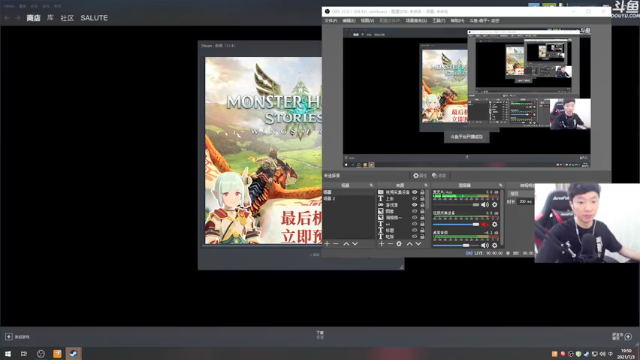Mute the desktop audio speaker icon (third channel)

click(x=484, y=245)
